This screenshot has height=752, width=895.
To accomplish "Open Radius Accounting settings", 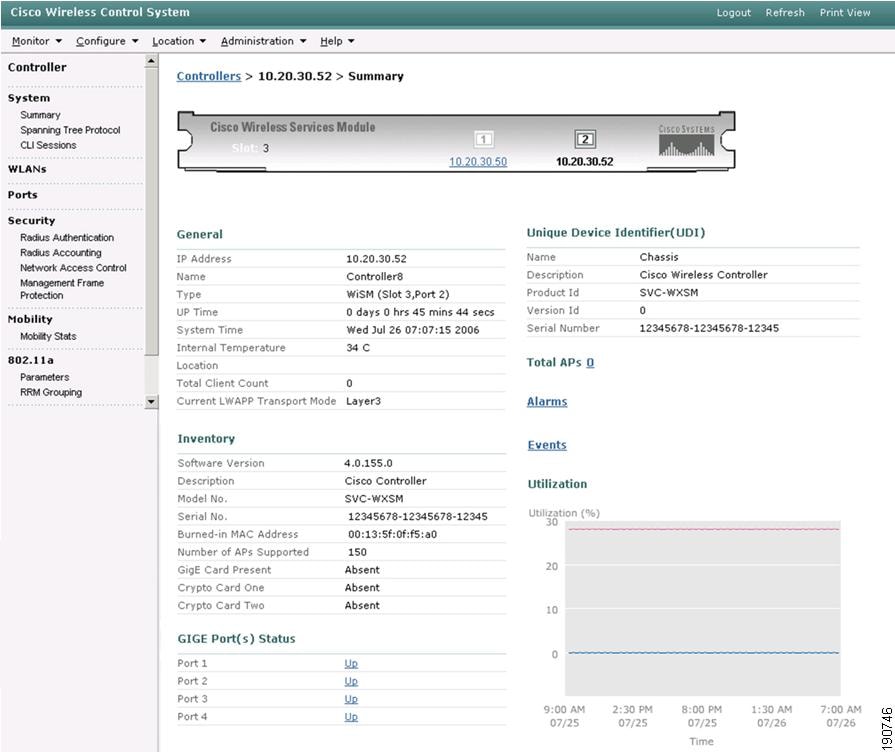I will point(61,252).
